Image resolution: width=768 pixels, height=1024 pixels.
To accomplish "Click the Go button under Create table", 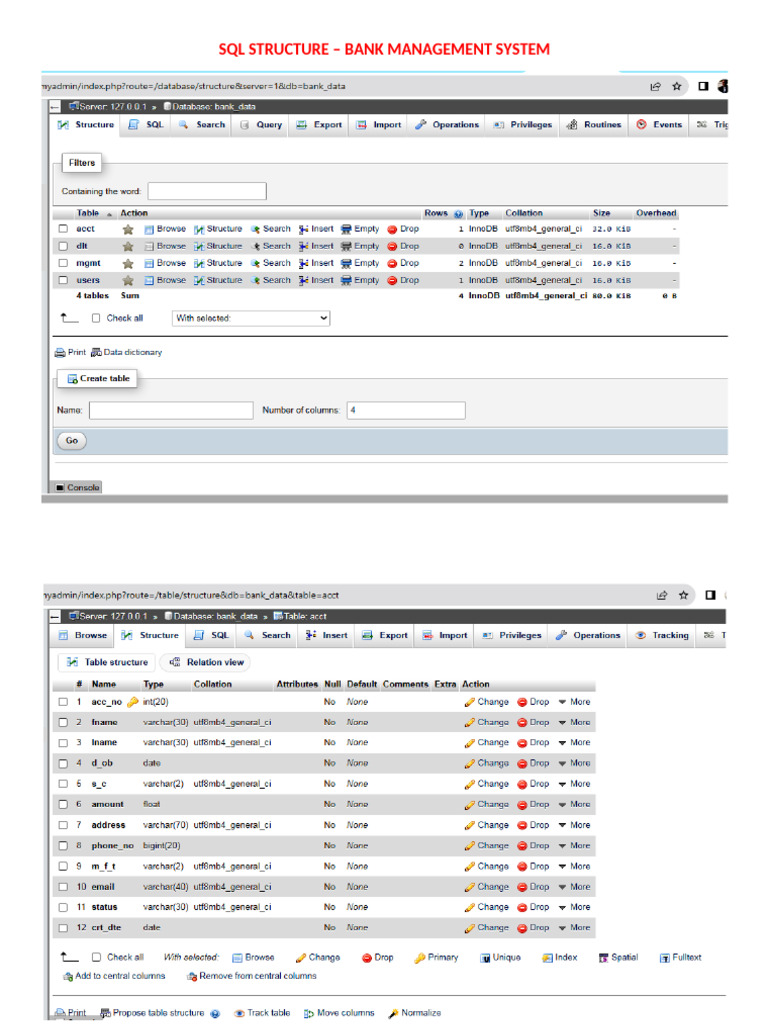I will 72,441.
